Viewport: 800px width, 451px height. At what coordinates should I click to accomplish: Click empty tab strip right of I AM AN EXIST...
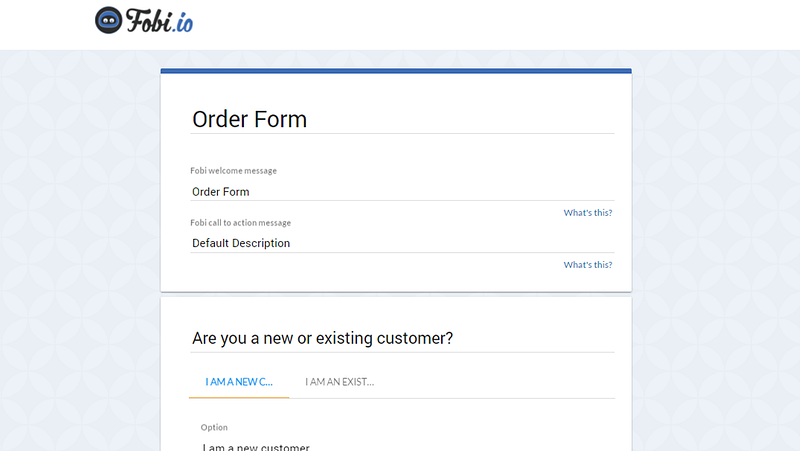502,382
